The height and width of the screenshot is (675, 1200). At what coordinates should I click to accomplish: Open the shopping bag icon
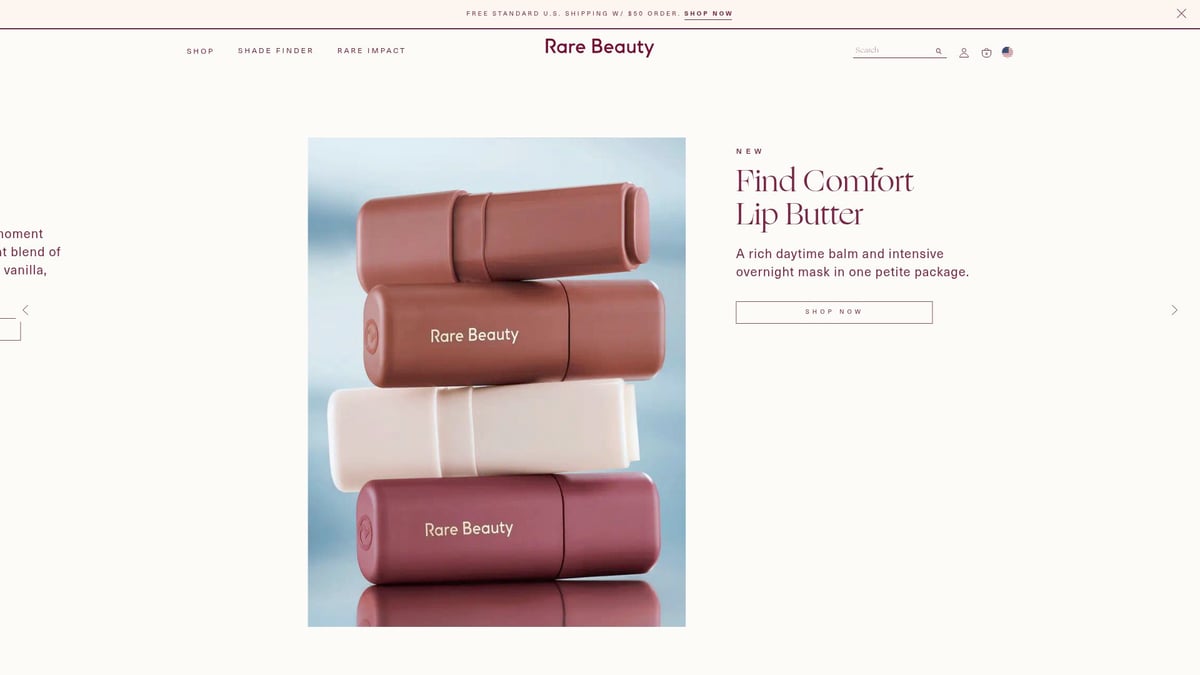(986, 53)
